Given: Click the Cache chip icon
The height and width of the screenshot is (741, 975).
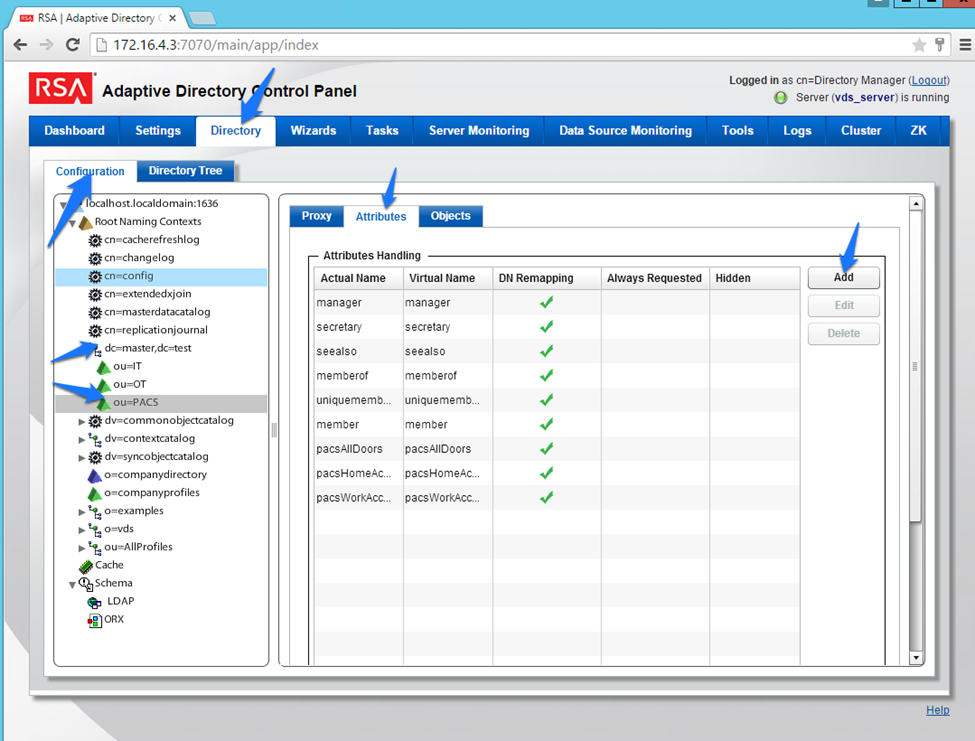Looking at the screenshot, I should (86, 566).
